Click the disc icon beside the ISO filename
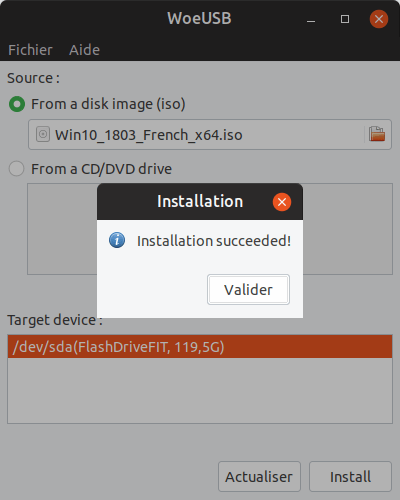Image resolution: width=400 pixels, height=500 pixels. click(x=43, y=134)
